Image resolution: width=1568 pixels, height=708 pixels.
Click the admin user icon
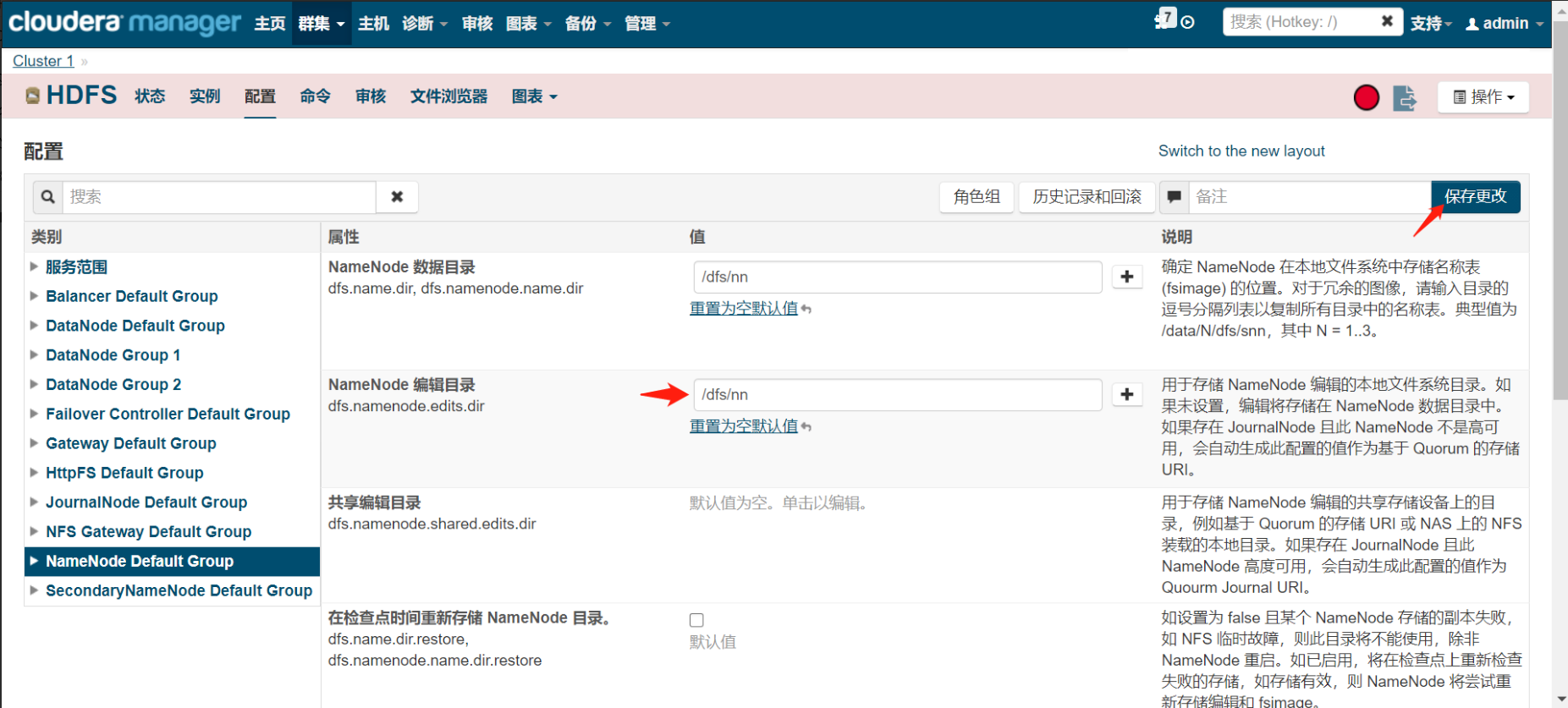coord(1472,24)
